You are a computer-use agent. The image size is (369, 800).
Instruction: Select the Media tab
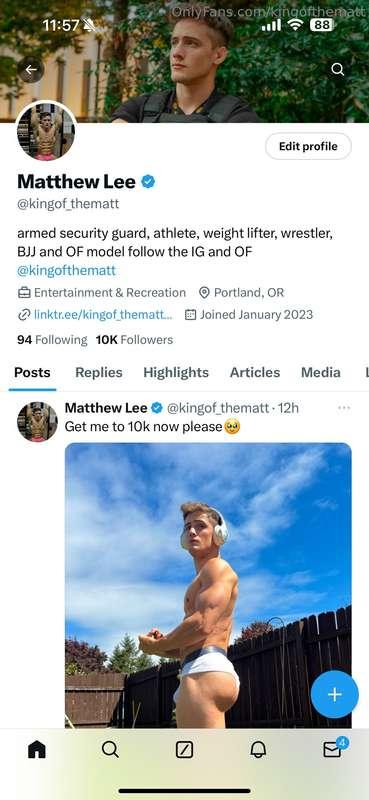coord(321,372)
